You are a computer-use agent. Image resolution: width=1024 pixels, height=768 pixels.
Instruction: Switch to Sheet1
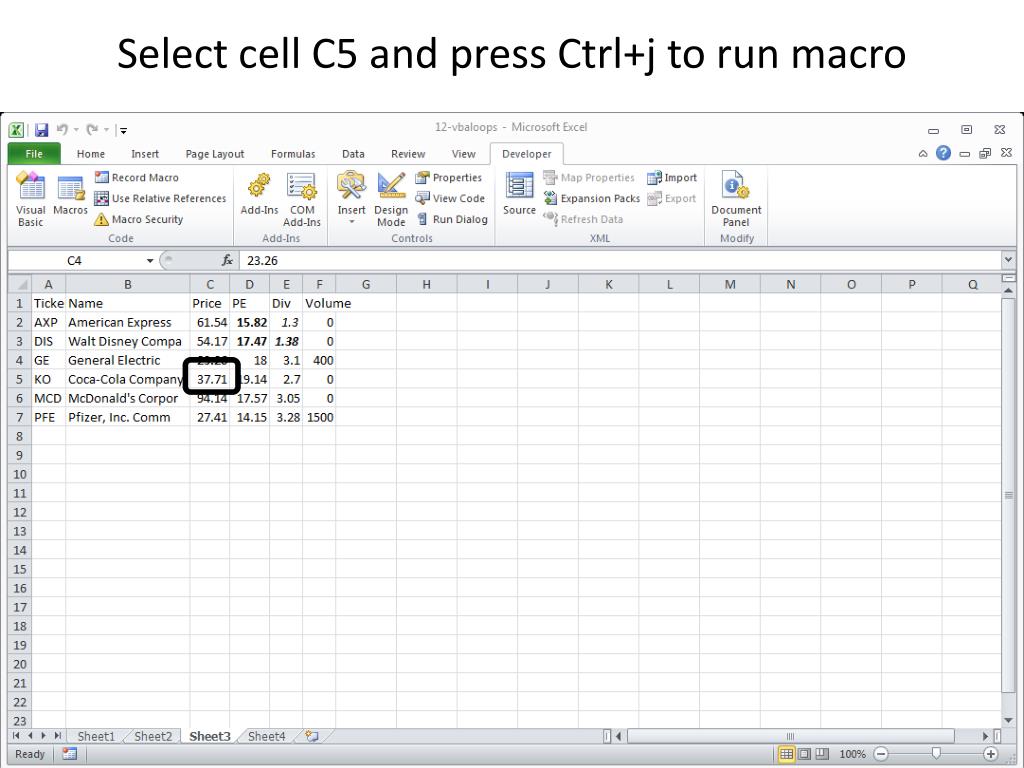[x=96, y=736]
